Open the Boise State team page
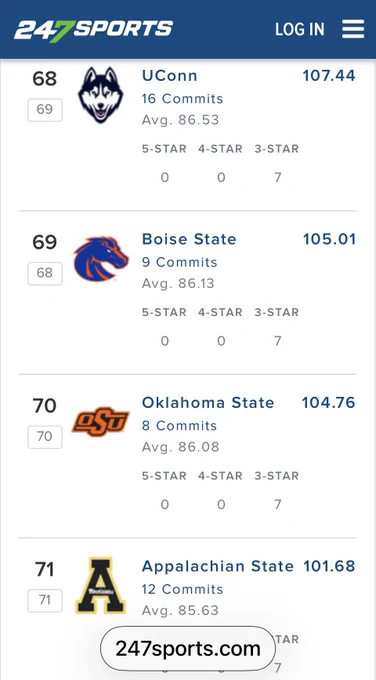The image size is (376, 680). (x=189, y=239)
